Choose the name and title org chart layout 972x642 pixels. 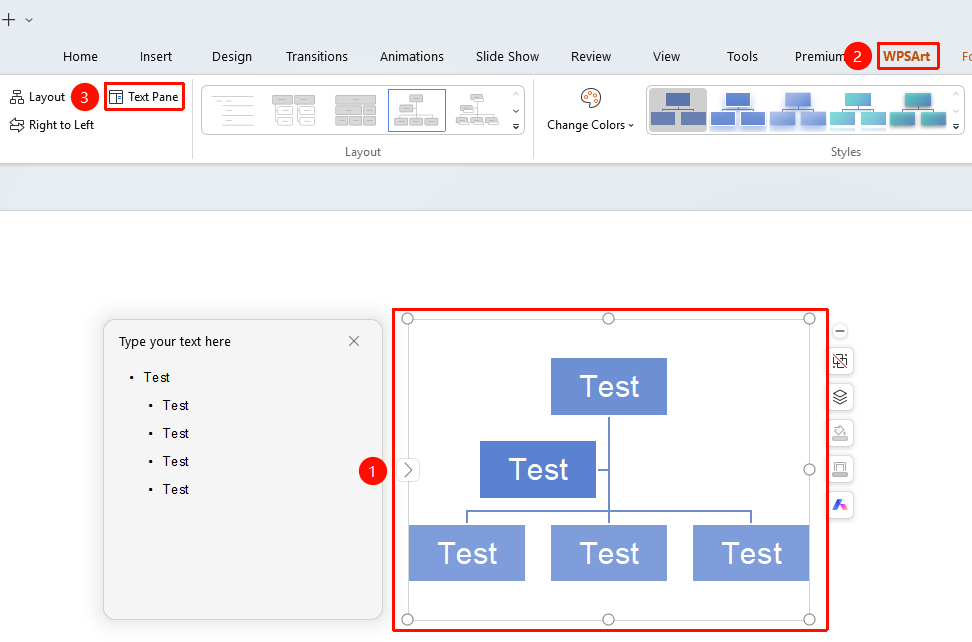[x=477, y=110]
